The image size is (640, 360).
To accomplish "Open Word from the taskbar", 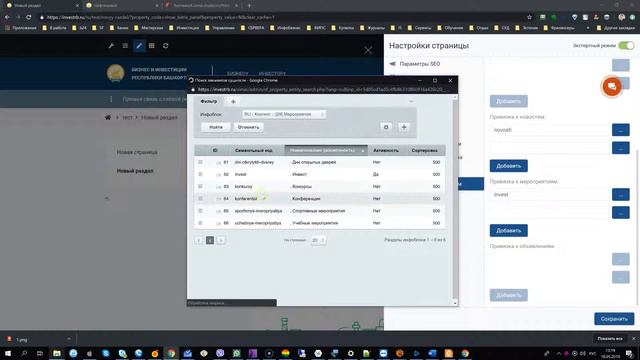I will (x=432, y=353).
